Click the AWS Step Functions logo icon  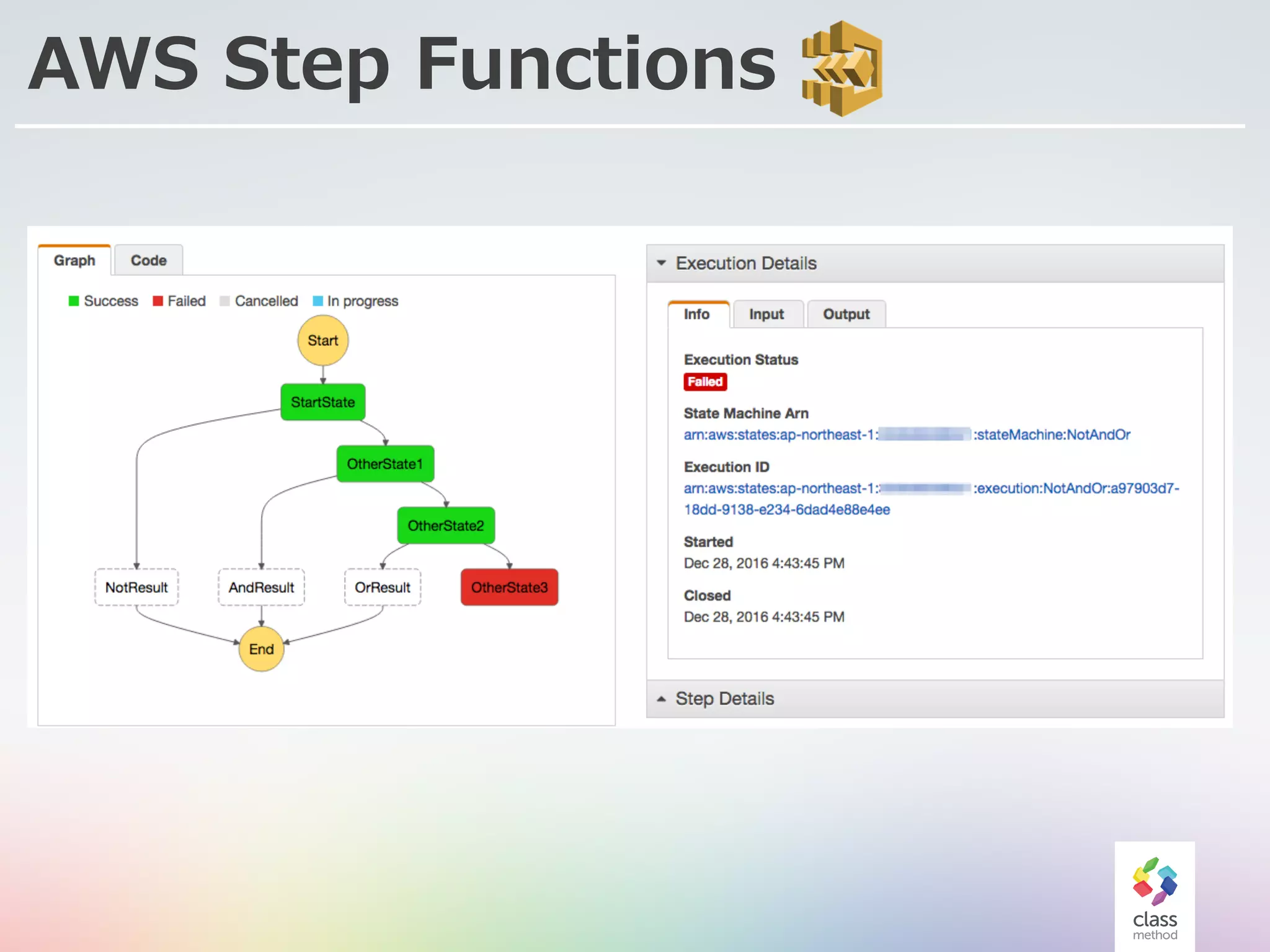tap(842, 68)
